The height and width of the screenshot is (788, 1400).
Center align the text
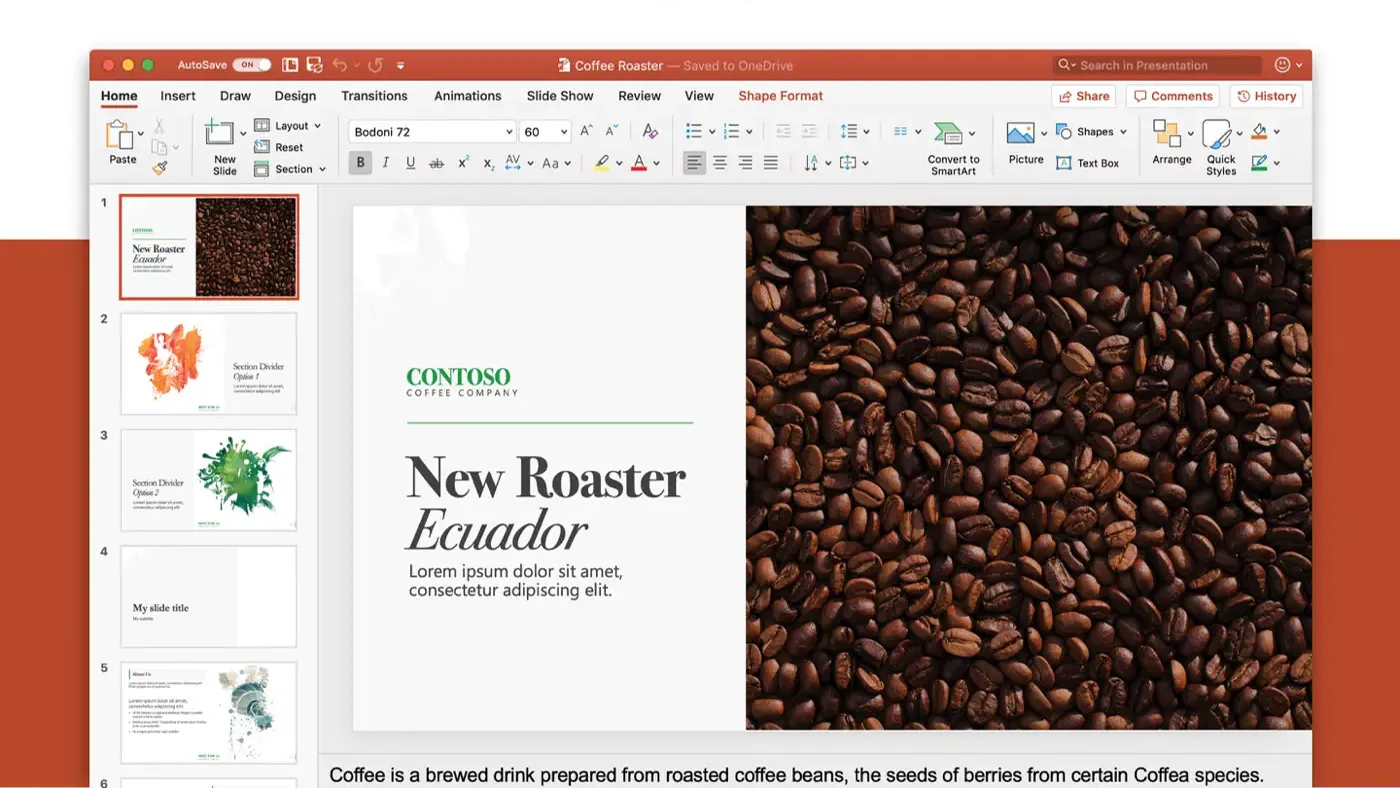(720, 162)
